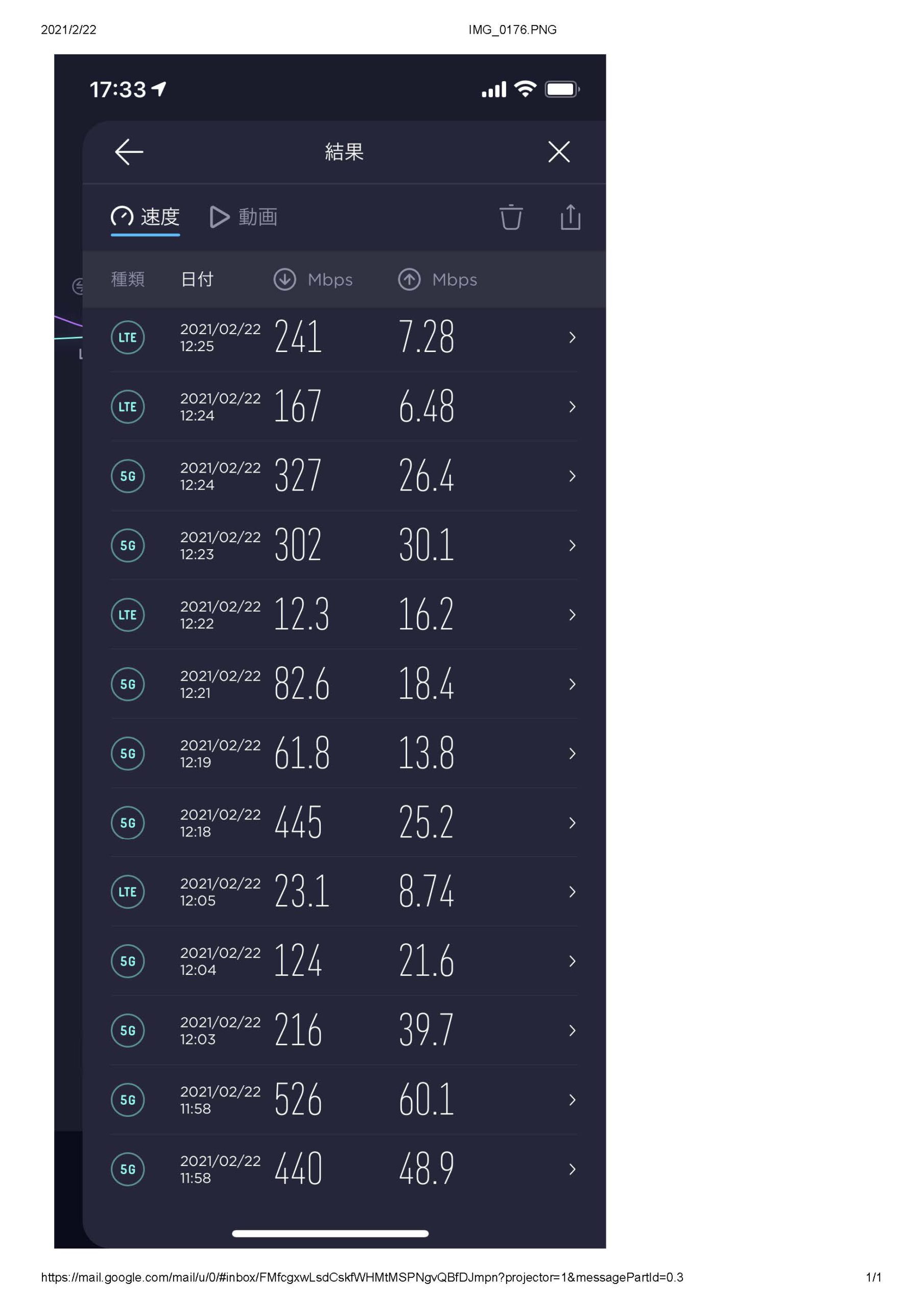Open the 12:22 LTE 12.3 Mbps result
This screenshot has height=1308, width=924.
click(344, 615)
